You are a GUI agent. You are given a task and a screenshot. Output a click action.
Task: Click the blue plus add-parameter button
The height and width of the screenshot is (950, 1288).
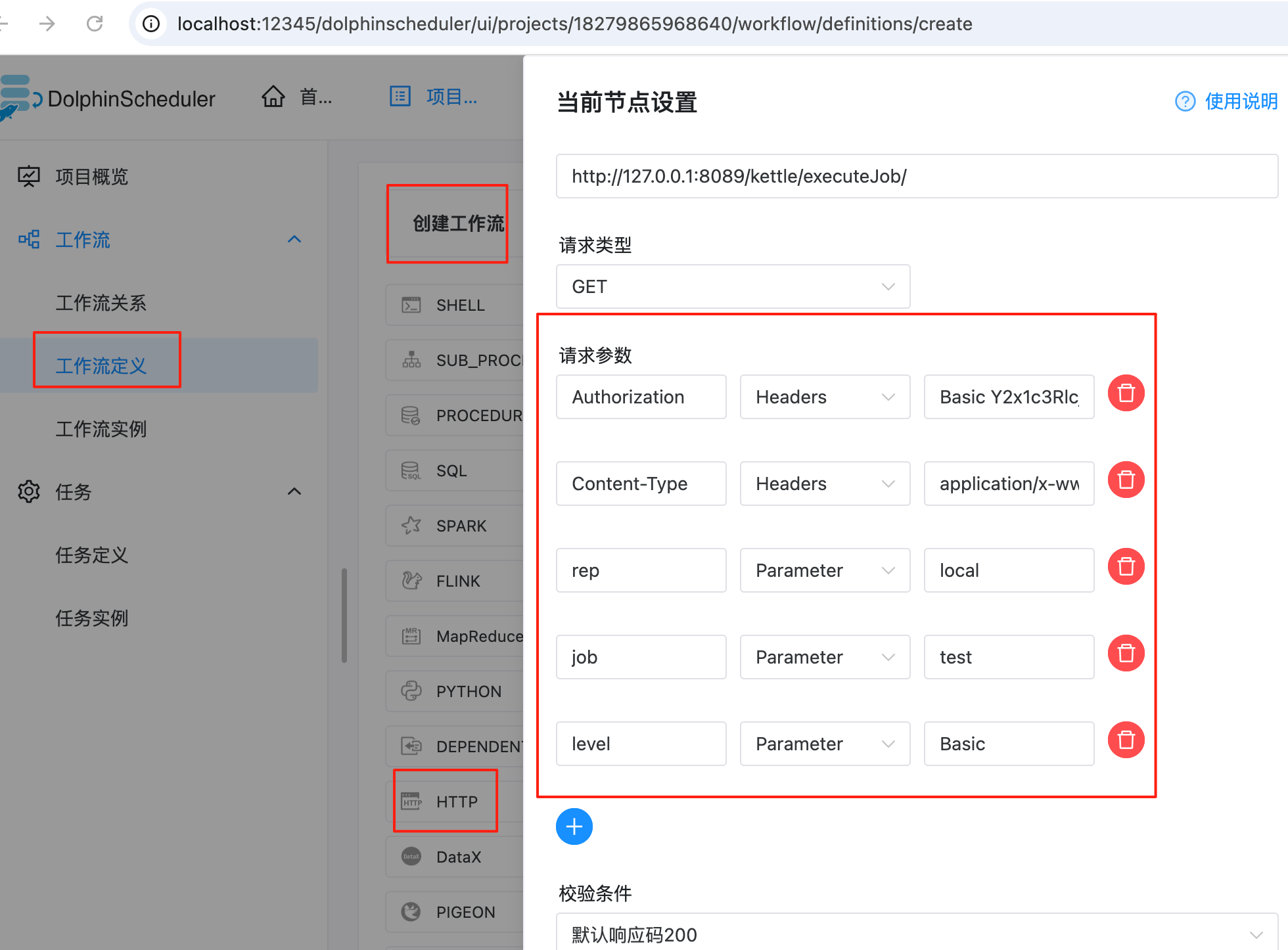click(x=574, y=826)
